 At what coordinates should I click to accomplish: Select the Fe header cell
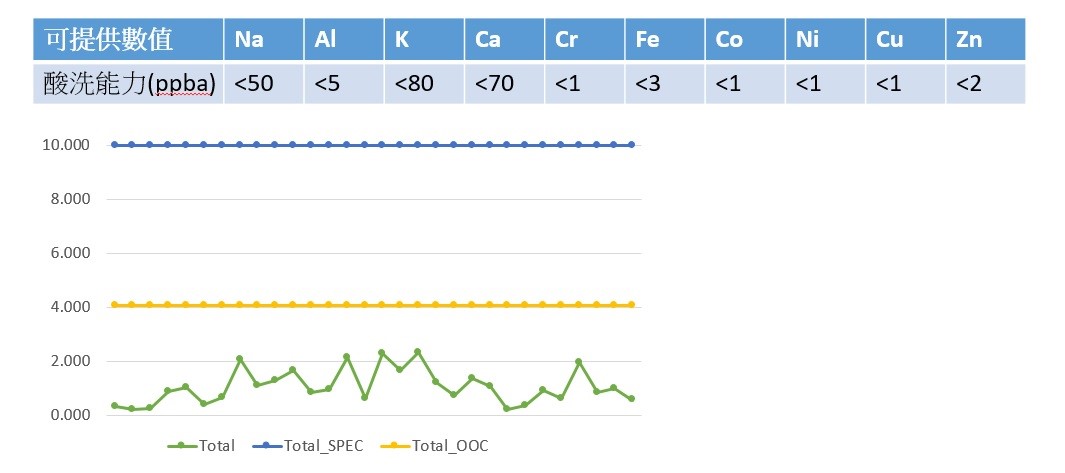665,40
